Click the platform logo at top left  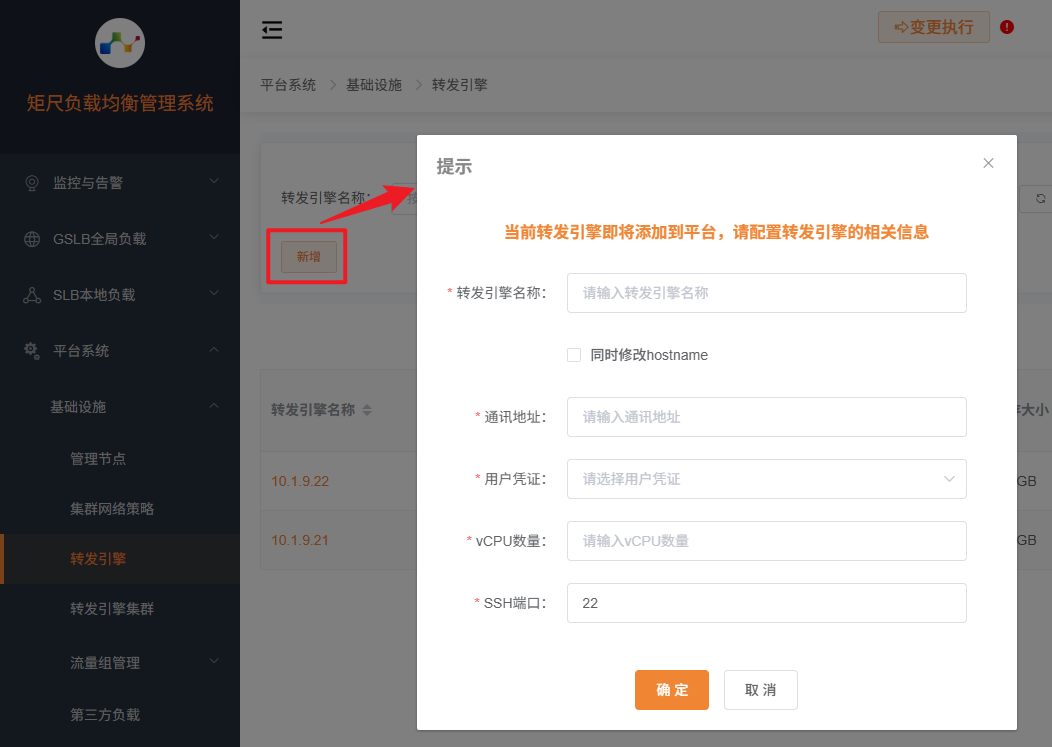119,43
